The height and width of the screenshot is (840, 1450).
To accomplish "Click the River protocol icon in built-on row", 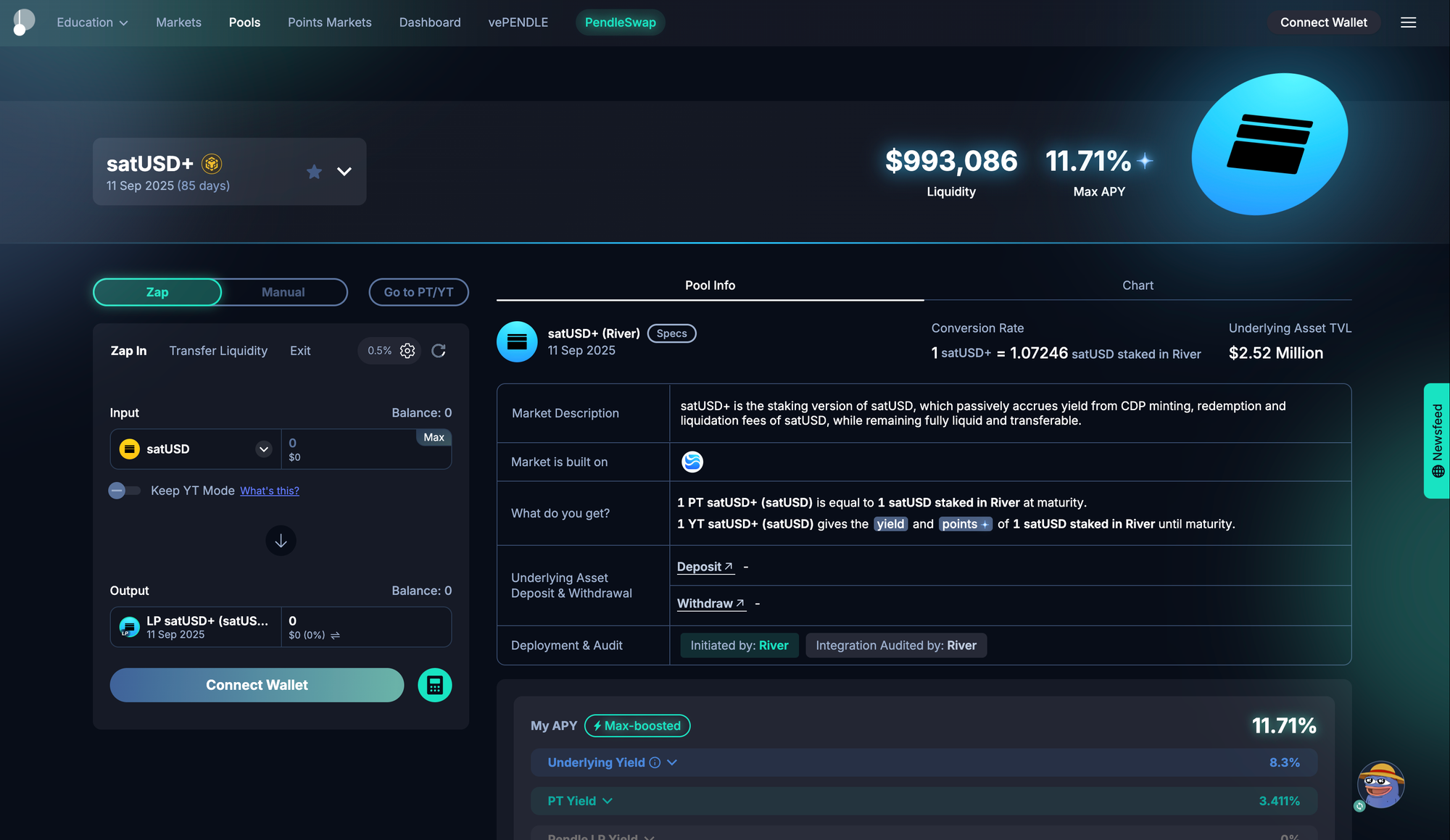I will coord(692,462).
